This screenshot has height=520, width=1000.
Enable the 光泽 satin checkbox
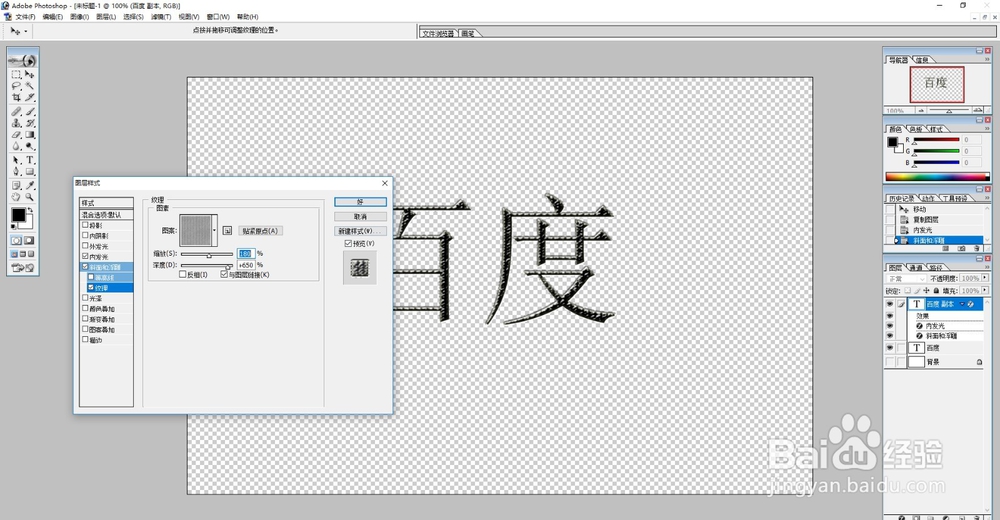click(x=85, y=298)
